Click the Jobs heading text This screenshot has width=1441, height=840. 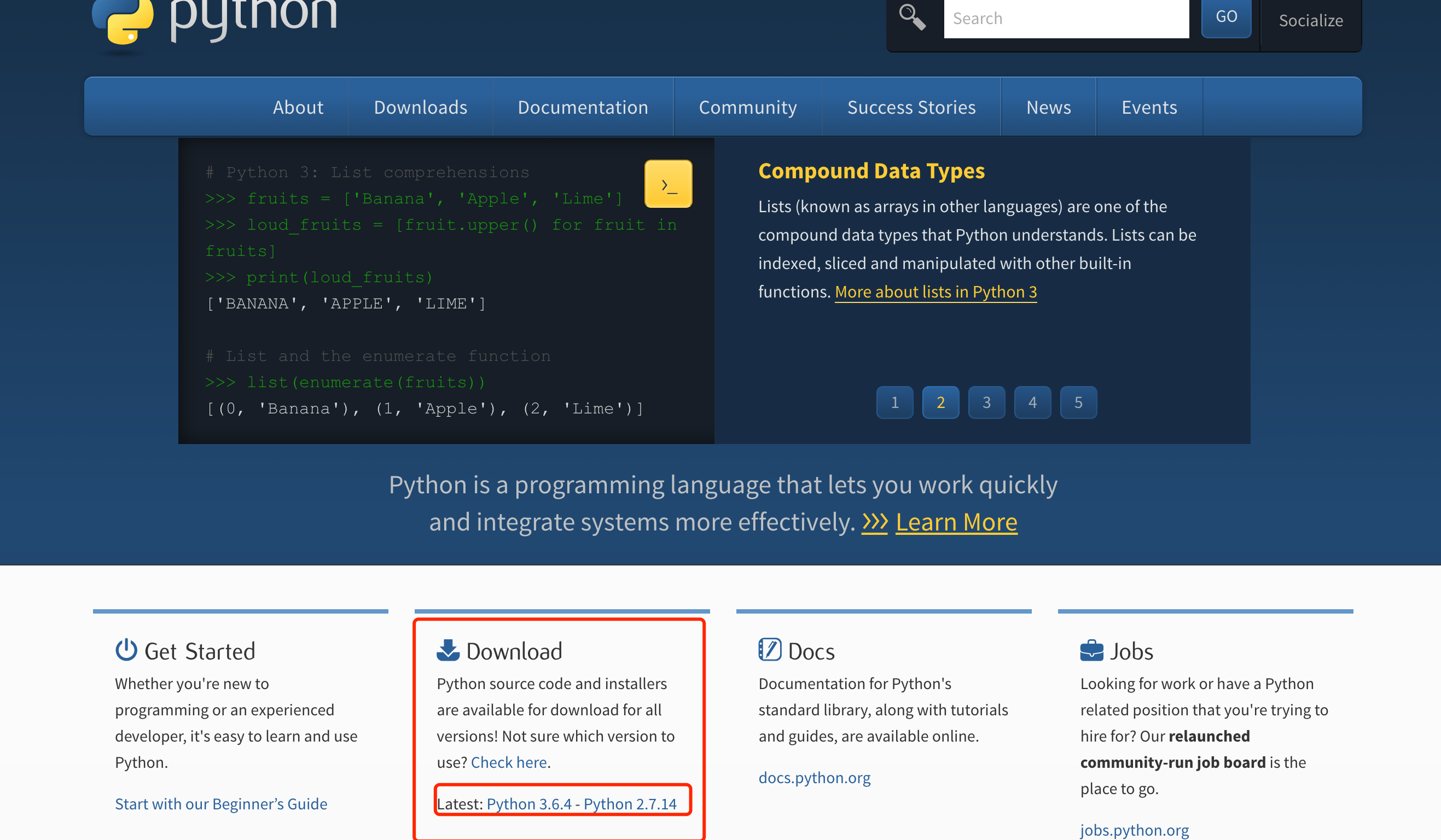coord(1131,651)
